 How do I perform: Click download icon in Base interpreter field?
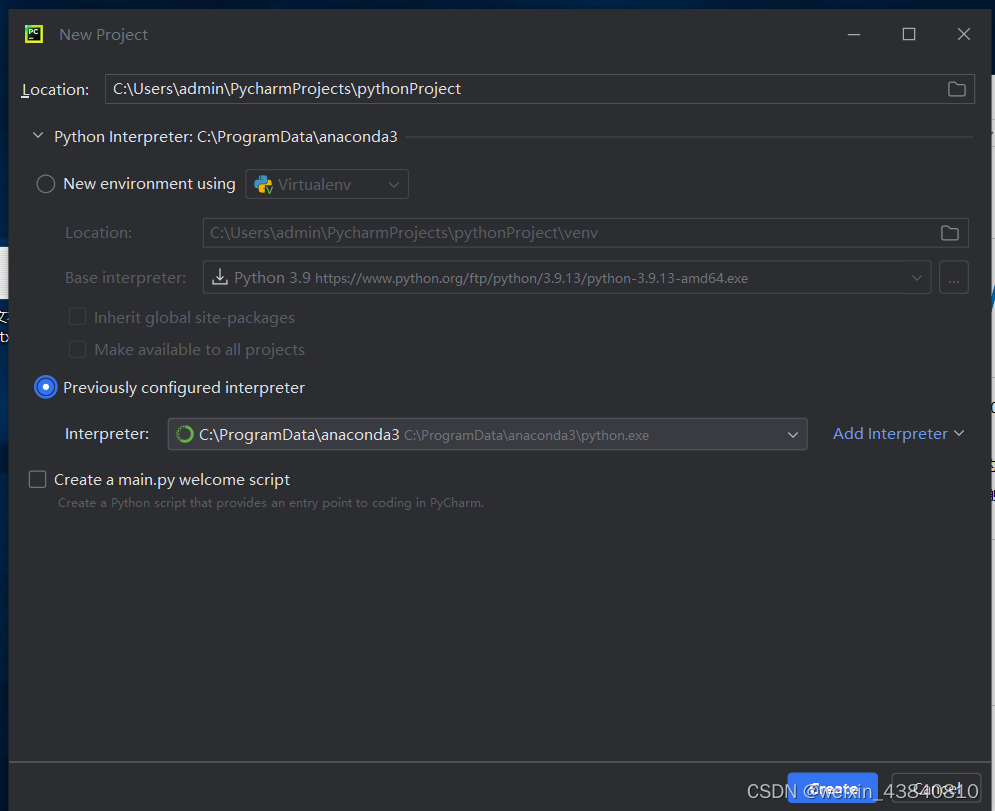click(220, 277)
